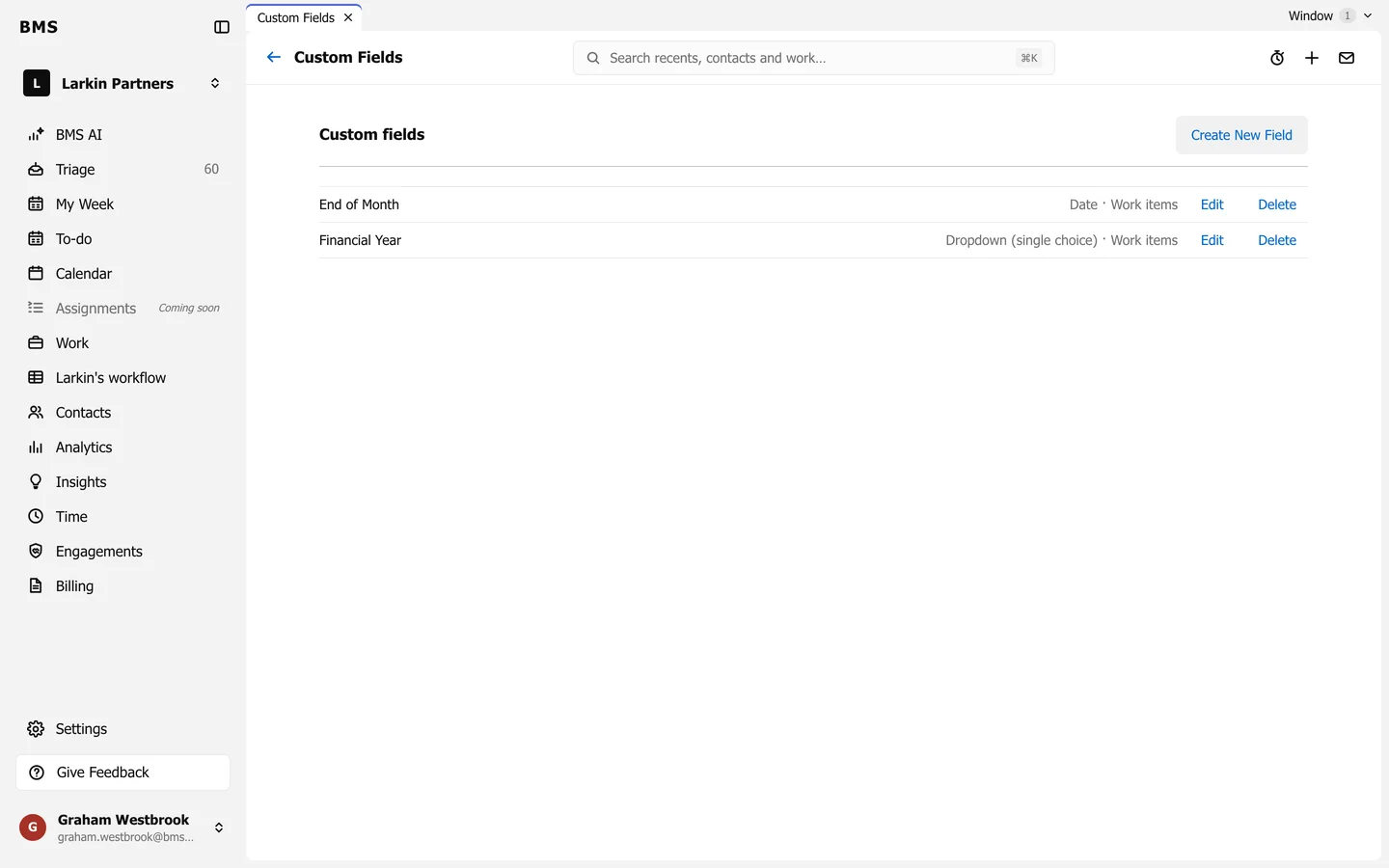Go to Engagements in sidebar
This screenshot has width=1389, height=868.
[123, 552]
